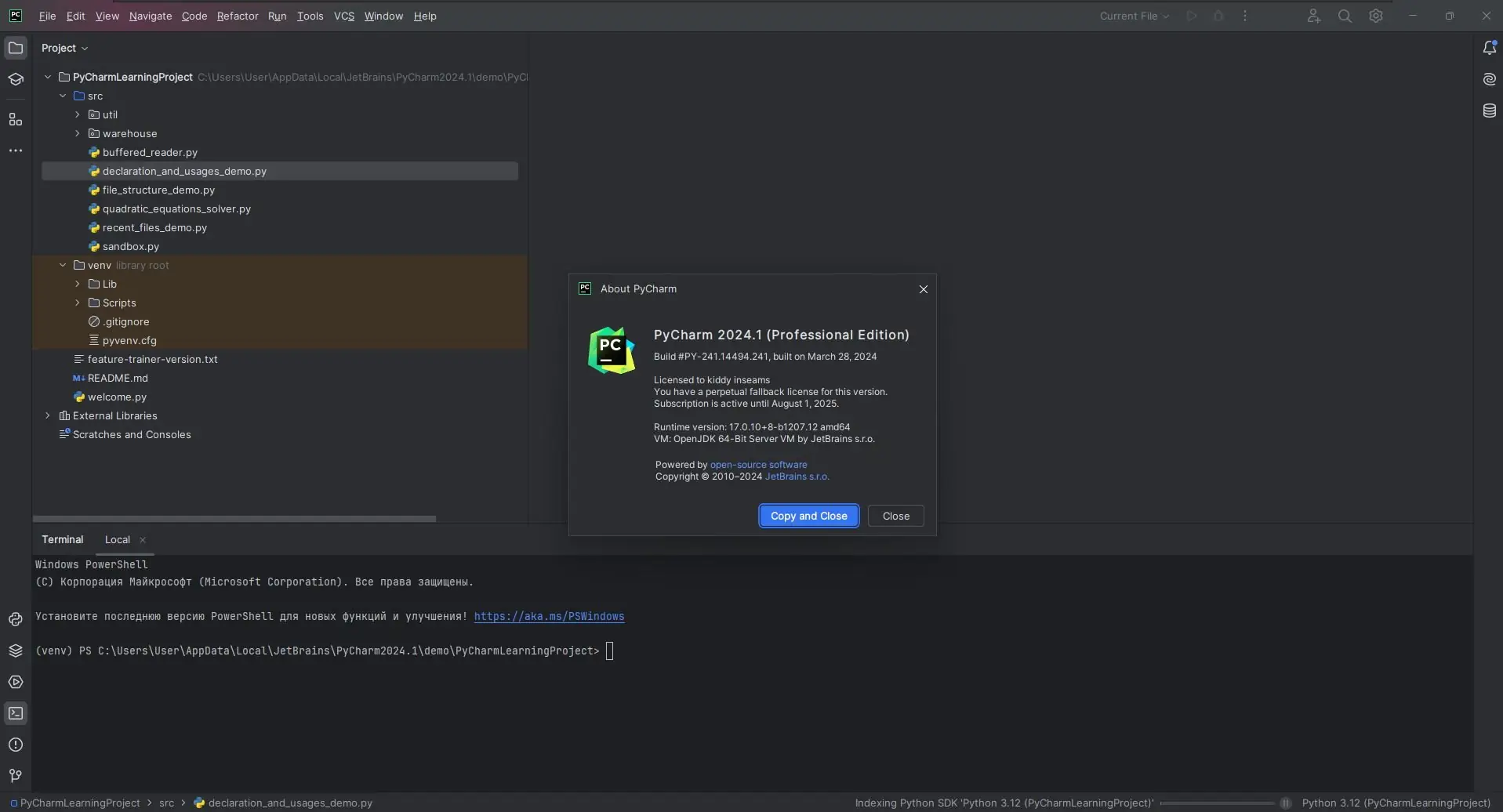Select pyvenv.cfg file
1503x812 pixels.
[x=122, y=340]
